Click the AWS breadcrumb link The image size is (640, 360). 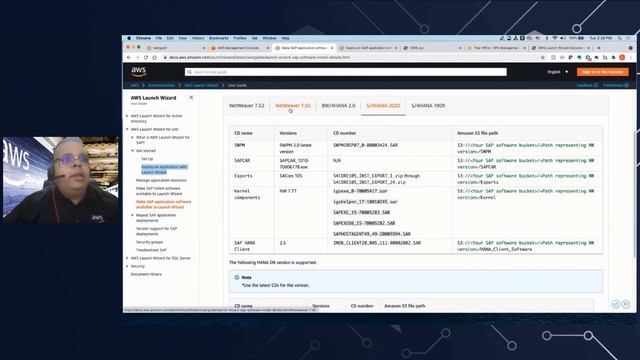[135, 85]
